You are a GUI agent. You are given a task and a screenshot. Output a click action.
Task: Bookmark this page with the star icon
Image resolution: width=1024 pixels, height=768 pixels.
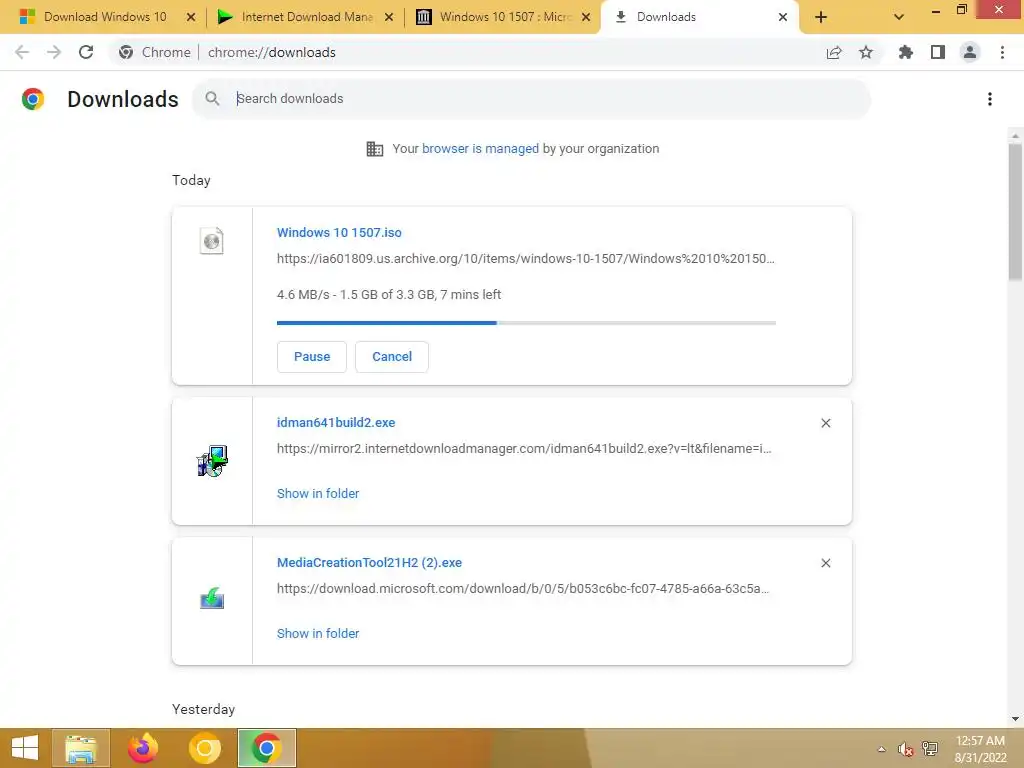(865, 52)
